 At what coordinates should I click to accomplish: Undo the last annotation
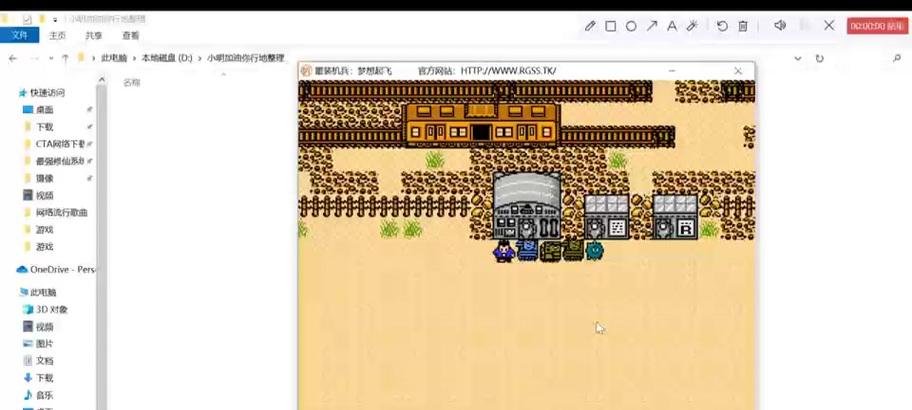(x=722, y=26)
